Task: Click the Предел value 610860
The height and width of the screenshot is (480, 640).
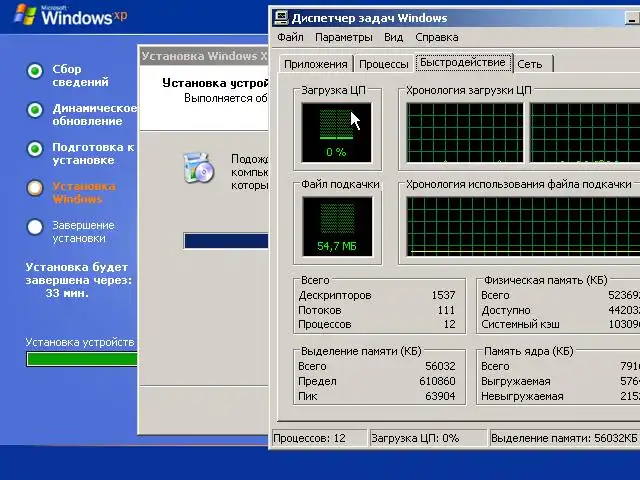Action: coord(437,381)
